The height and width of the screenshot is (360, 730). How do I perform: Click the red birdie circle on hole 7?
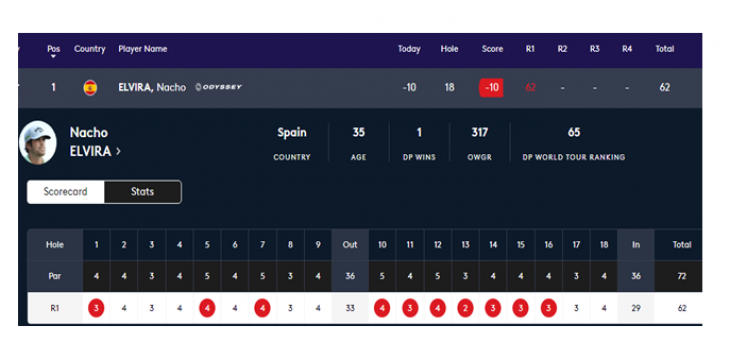tap(263, 308)
